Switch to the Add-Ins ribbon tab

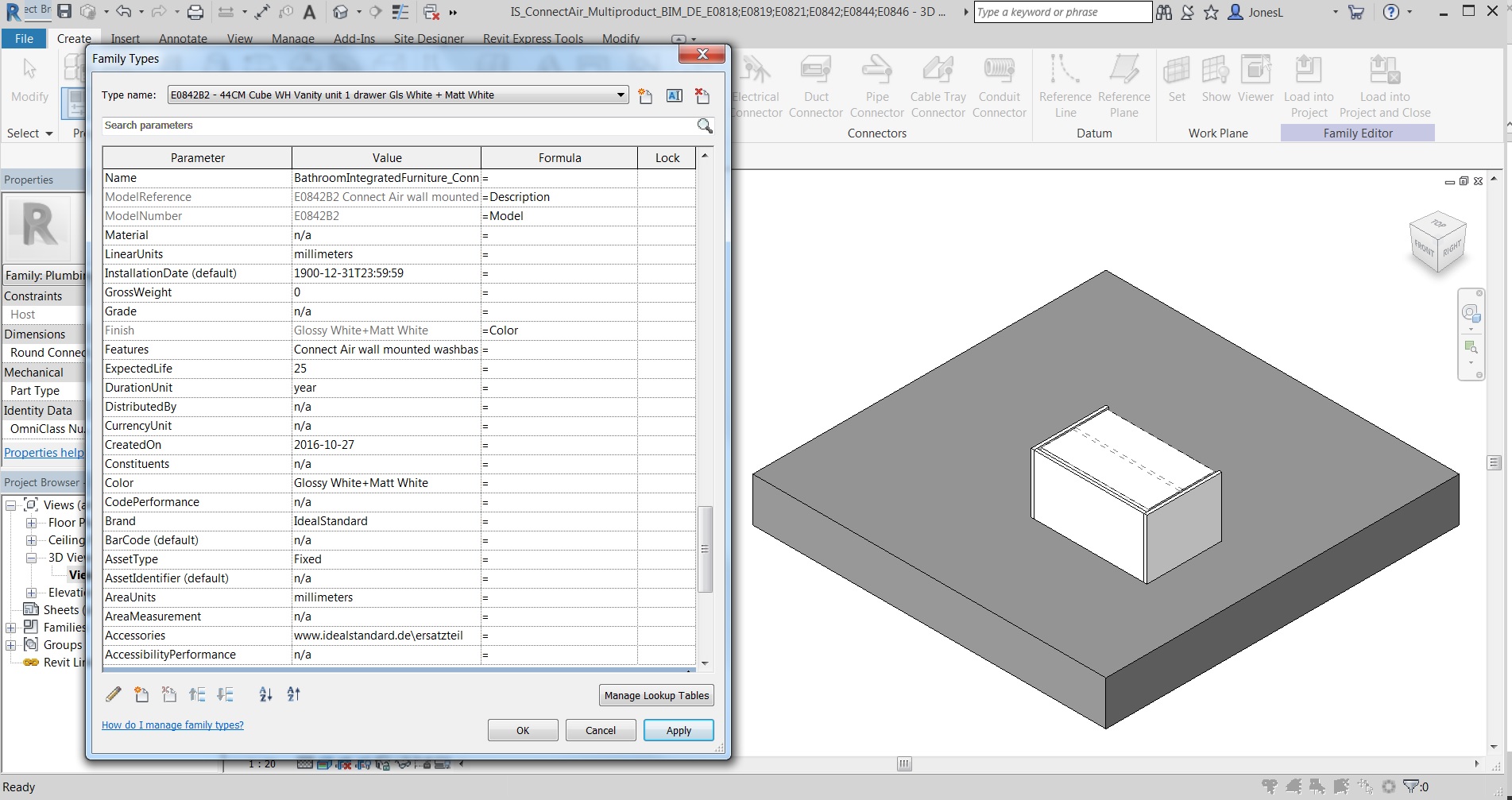[x=354, y=39]
